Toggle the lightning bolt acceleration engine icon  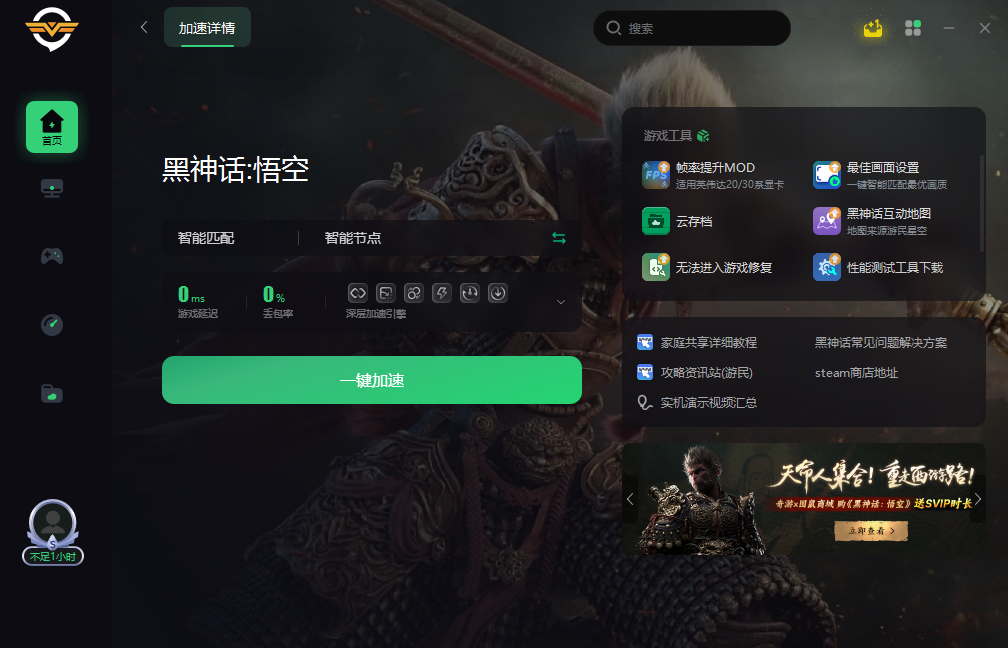pos(442,293)
